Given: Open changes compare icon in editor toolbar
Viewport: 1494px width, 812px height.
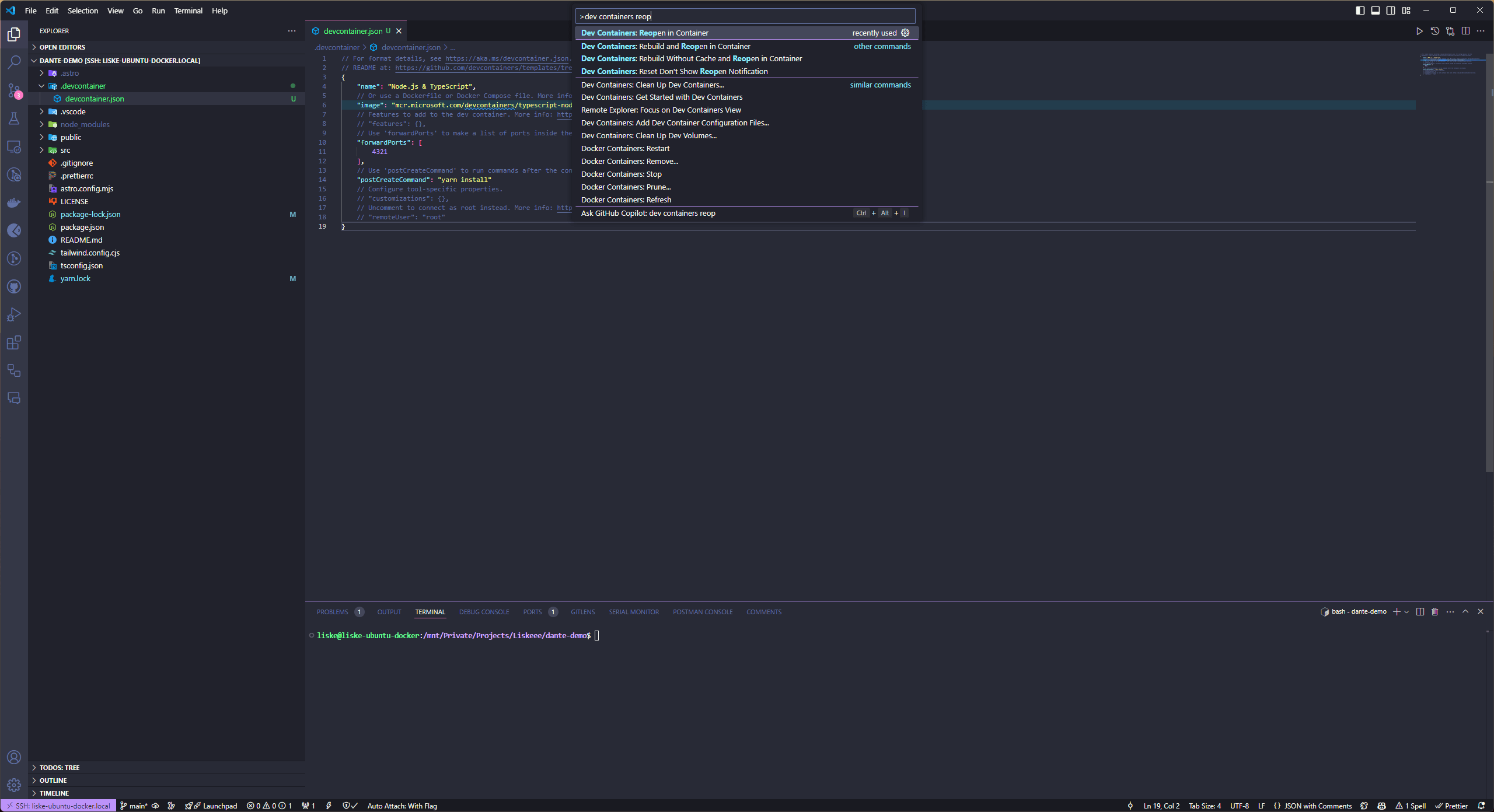Looking at the screenshot, I should pyautogui.click(x=1450, y=31).
